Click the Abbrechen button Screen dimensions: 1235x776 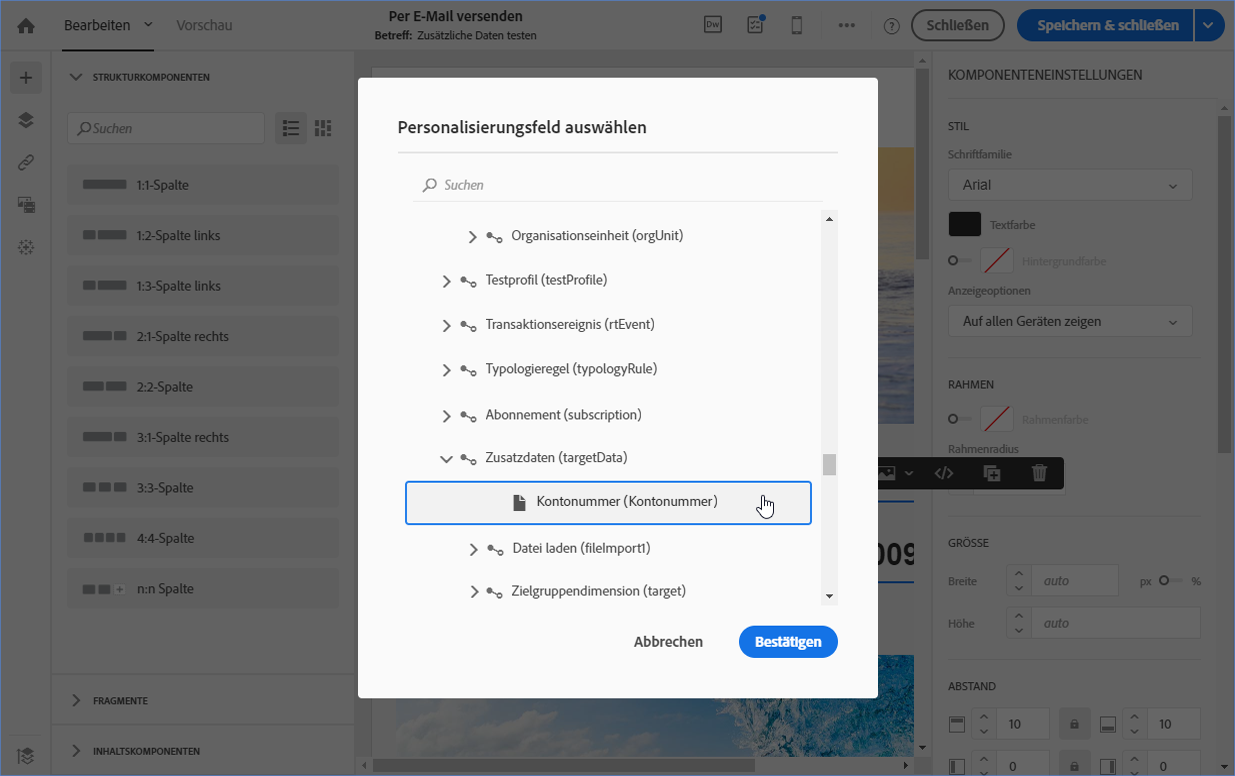tap(668, 642)
